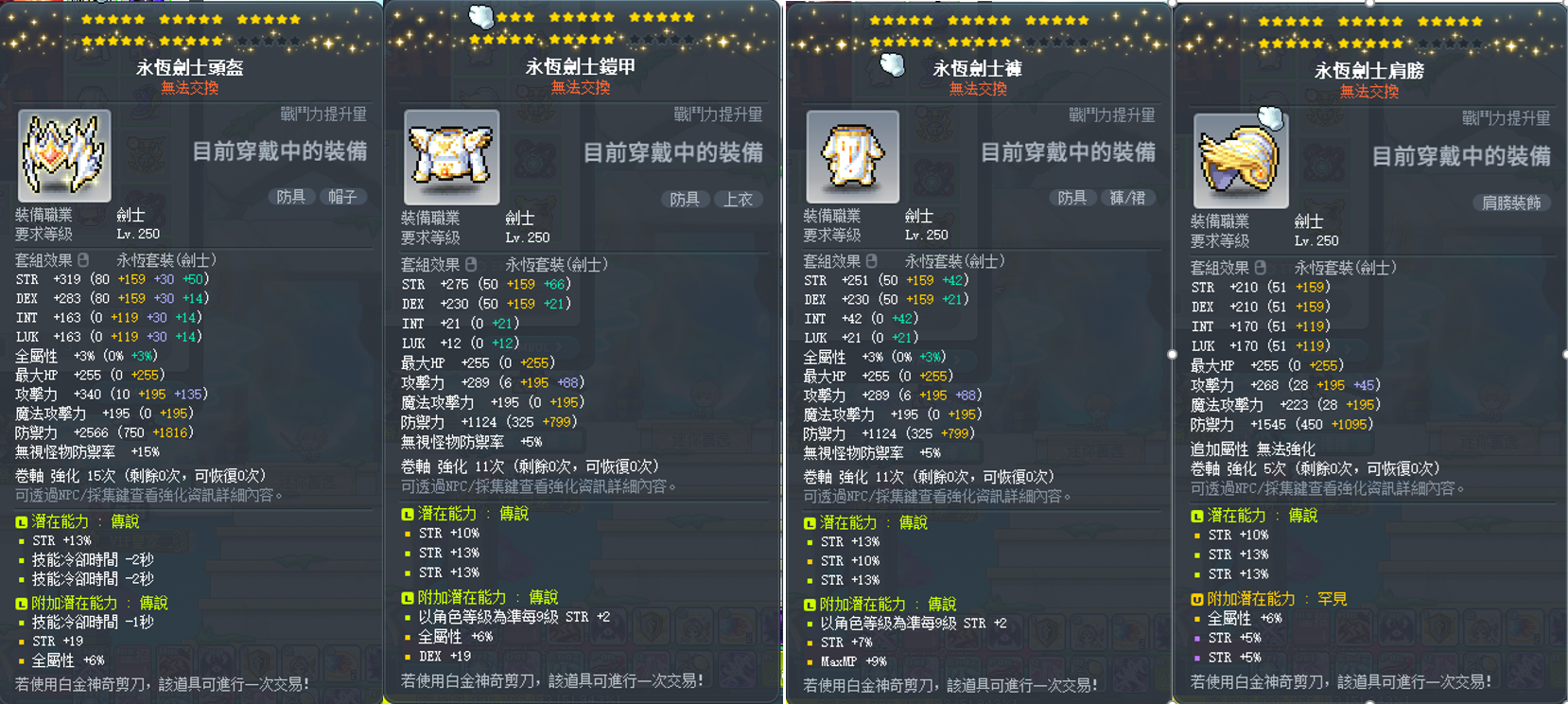This screenshot has height=704, width=1568.
Task: Select the 褲/裙 category tag
Action: [x=1127, y=198]
